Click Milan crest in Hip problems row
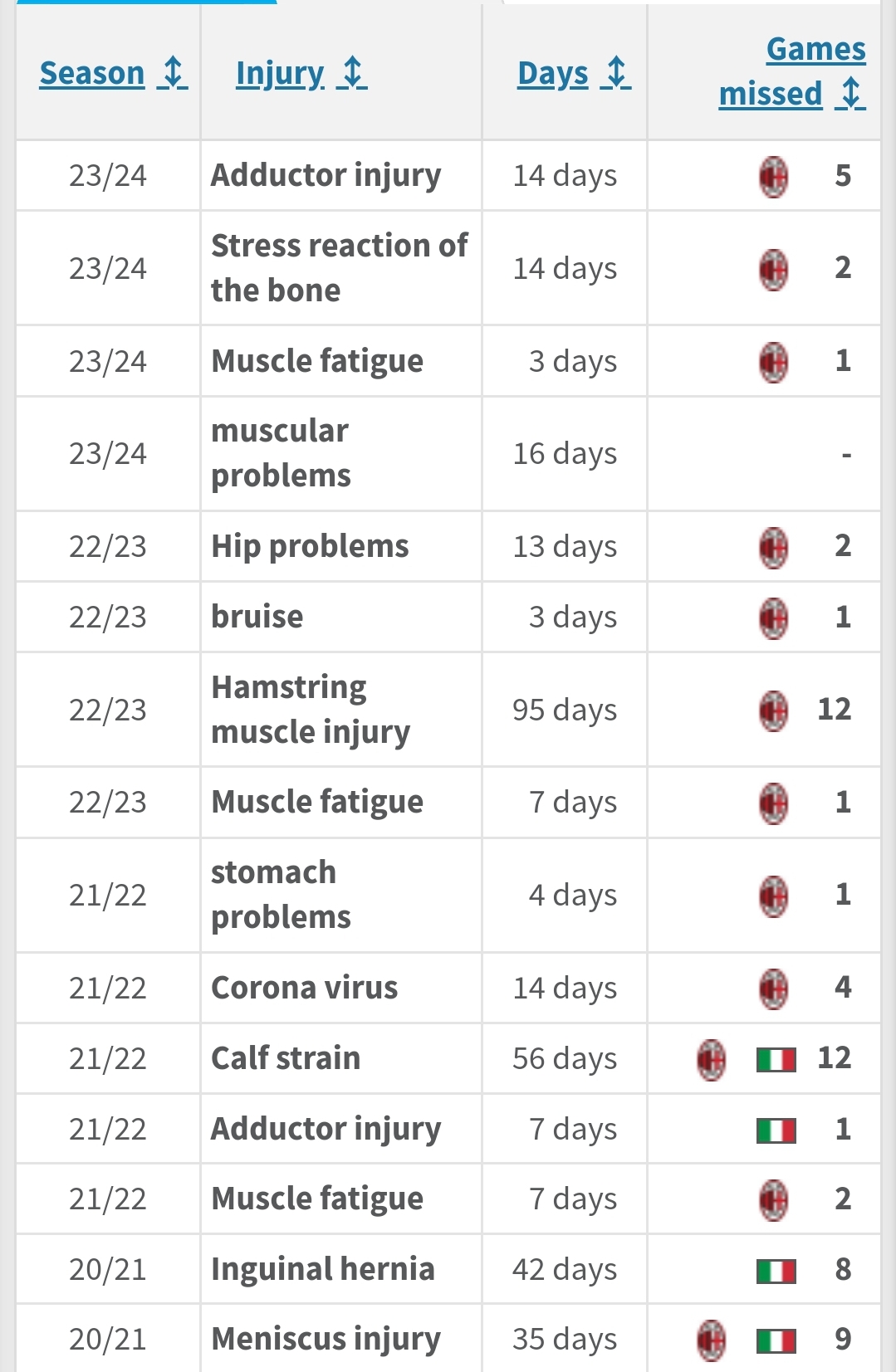Image resolution: width=896 pixels, height=1372 pixels. (x=773, y=547)
